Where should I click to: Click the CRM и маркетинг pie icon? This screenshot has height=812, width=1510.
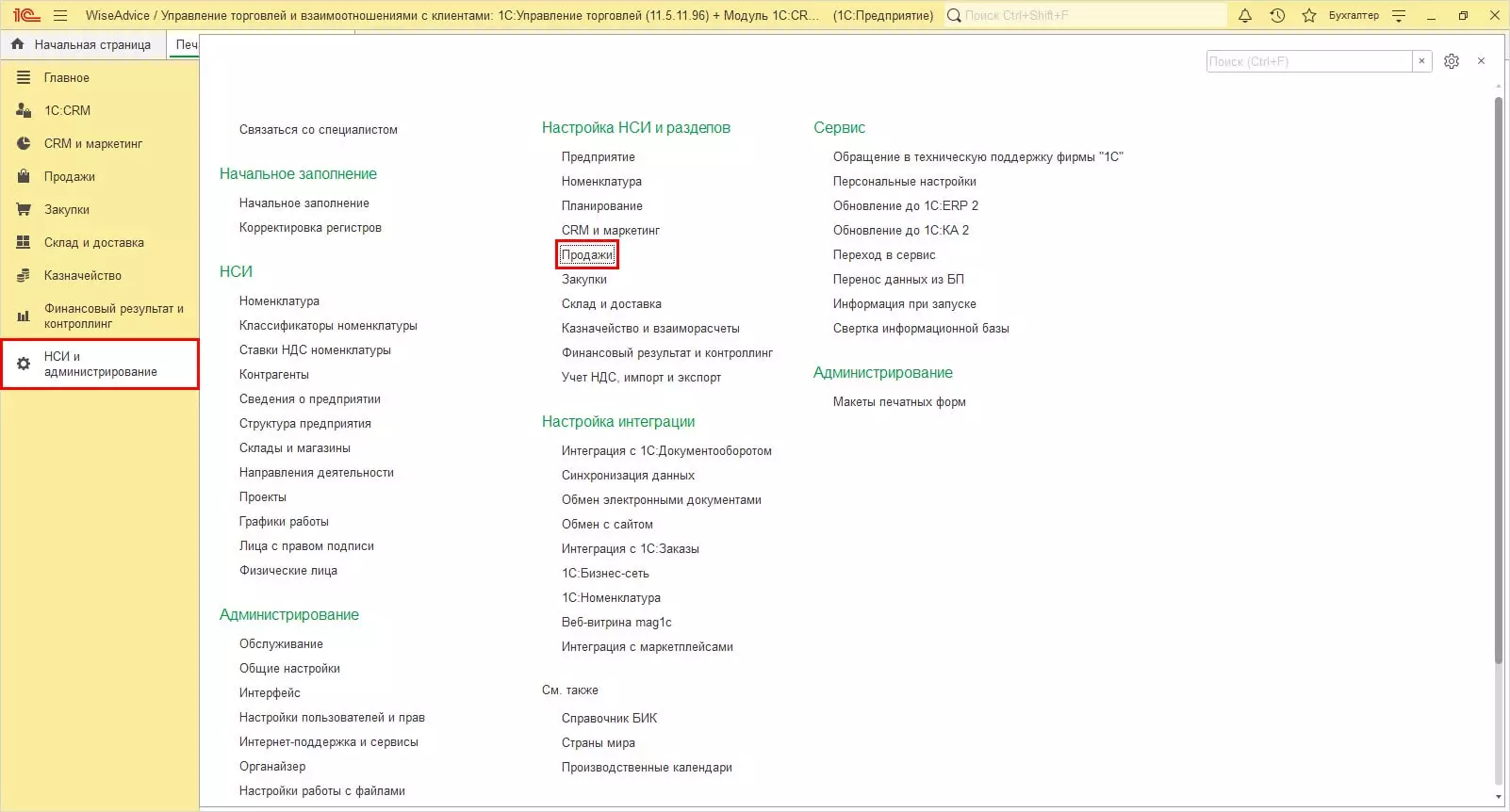(24, 143)
